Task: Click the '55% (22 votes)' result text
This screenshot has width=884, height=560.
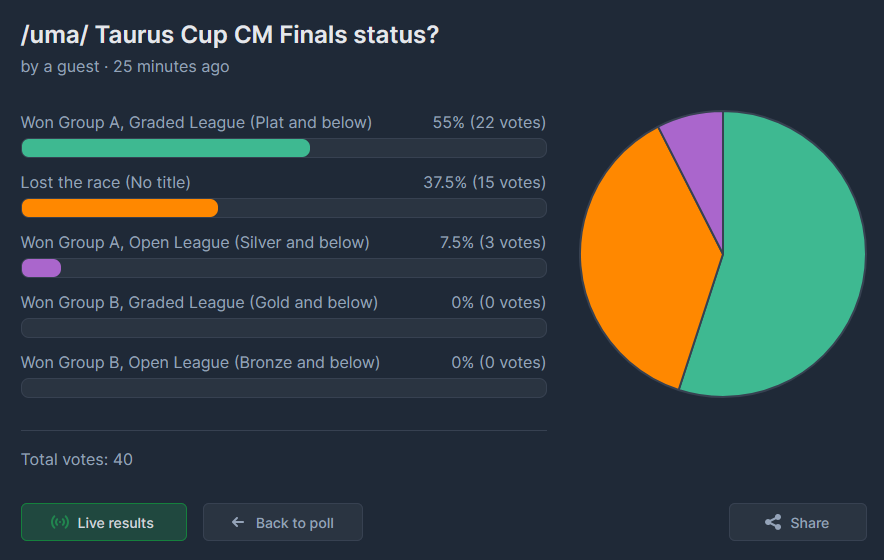Action: pos(489,122)
